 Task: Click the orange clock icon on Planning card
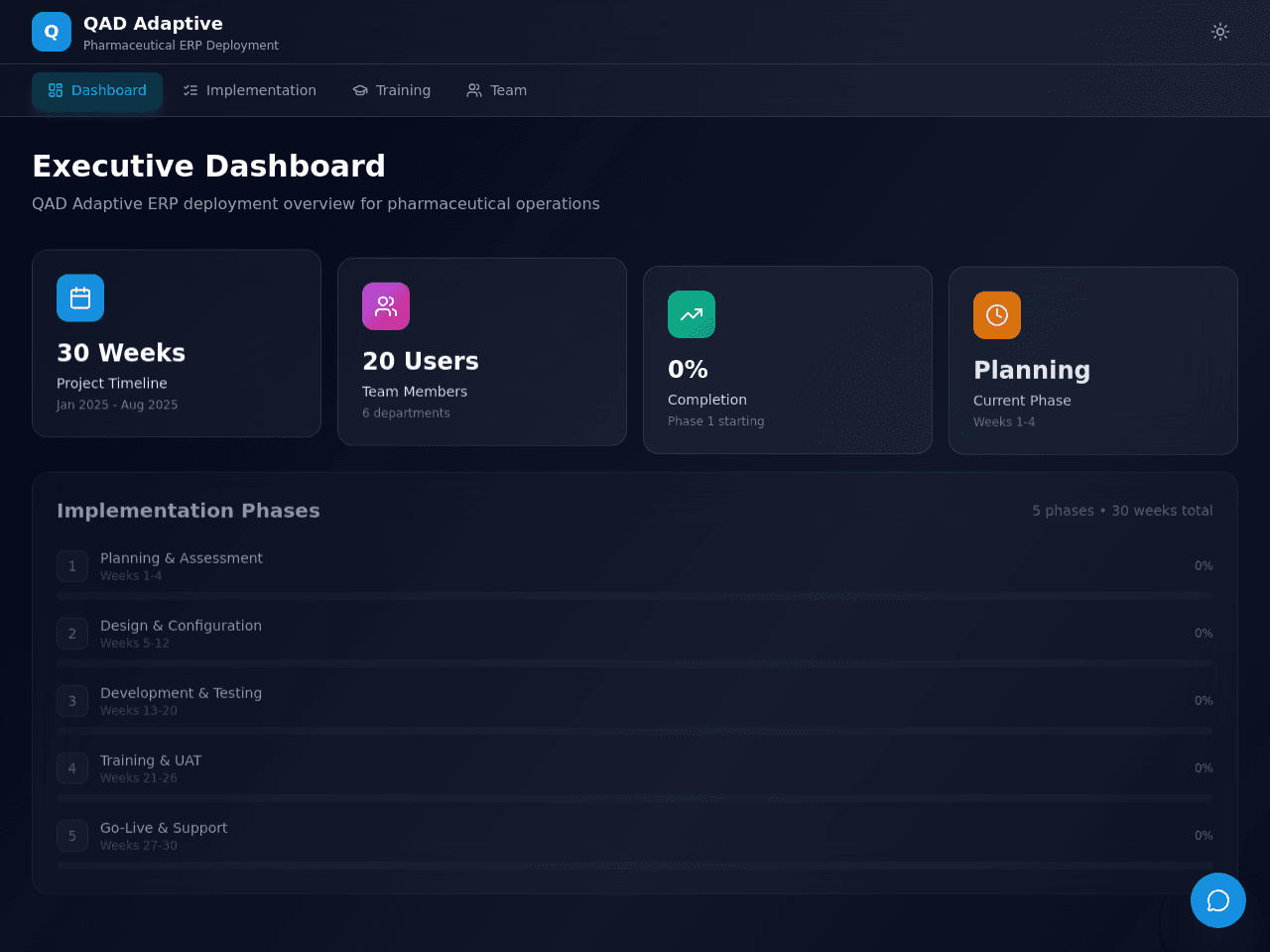[997, 315]
